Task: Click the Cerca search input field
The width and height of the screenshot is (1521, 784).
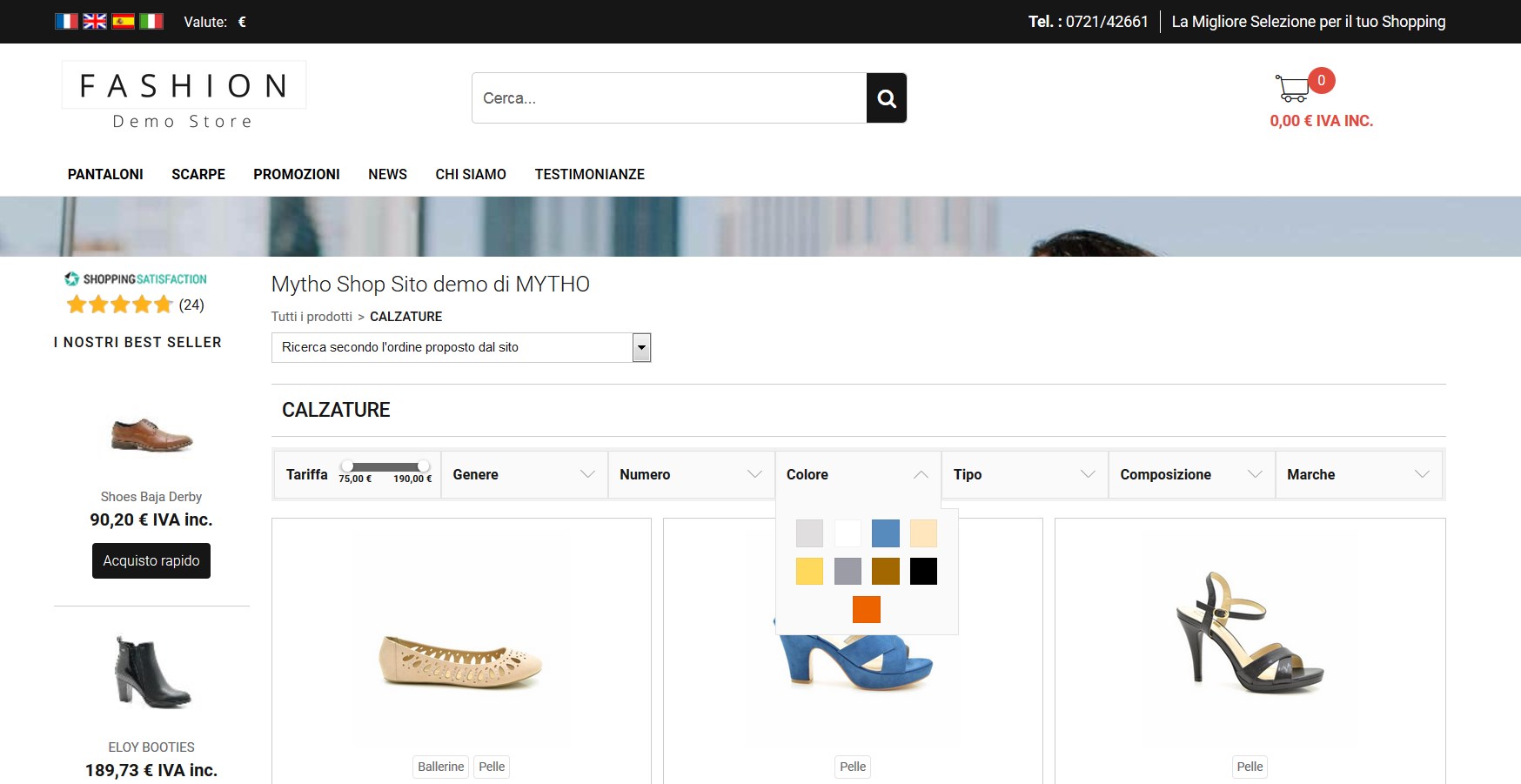Action: coord(668,98)
